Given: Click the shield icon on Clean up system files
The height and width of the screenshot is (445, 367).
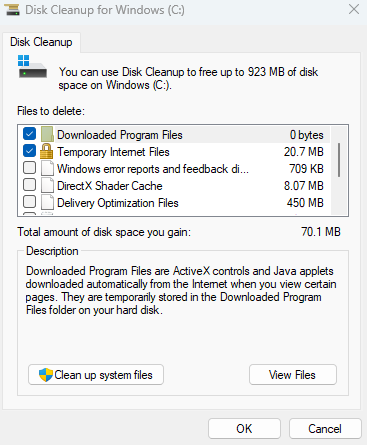Looking at the screenshot, I should [x=46, y=375].
